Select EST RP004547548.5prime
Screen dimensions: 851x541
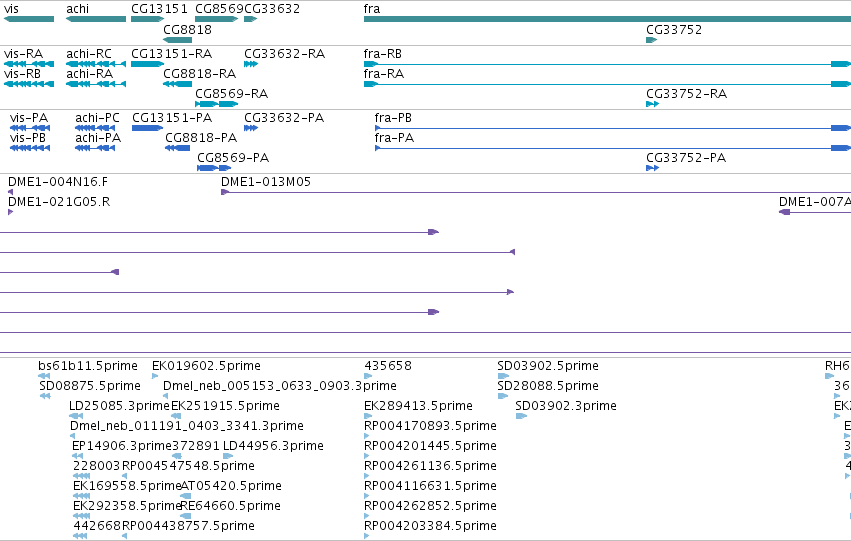pos(124,476)
